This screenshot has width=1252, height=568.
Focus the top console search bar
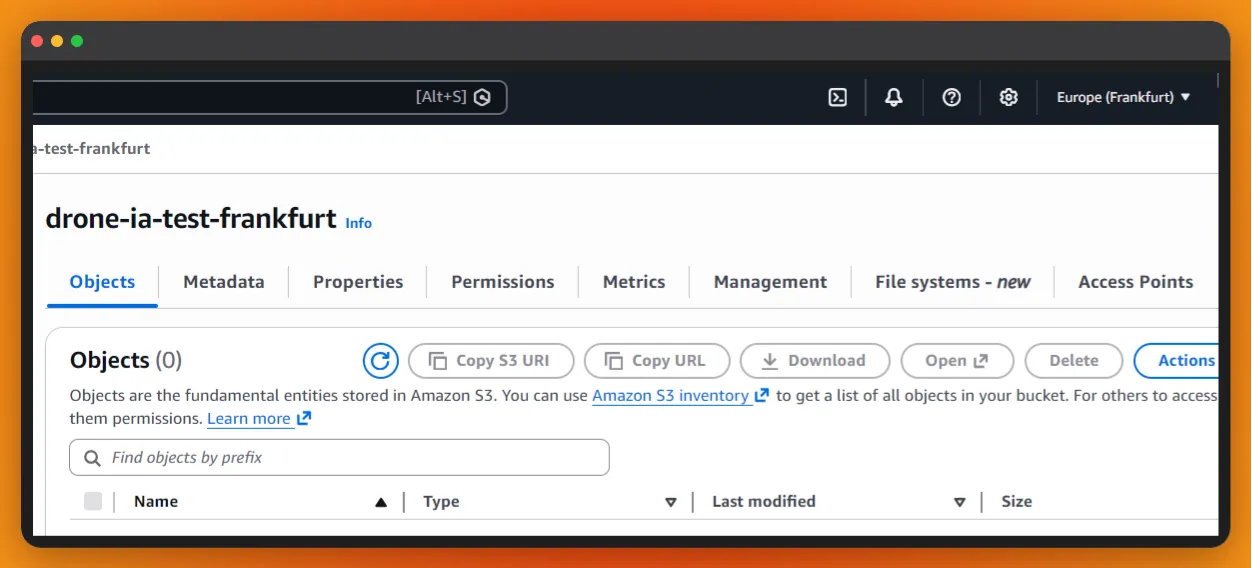[x=270, y=97]
